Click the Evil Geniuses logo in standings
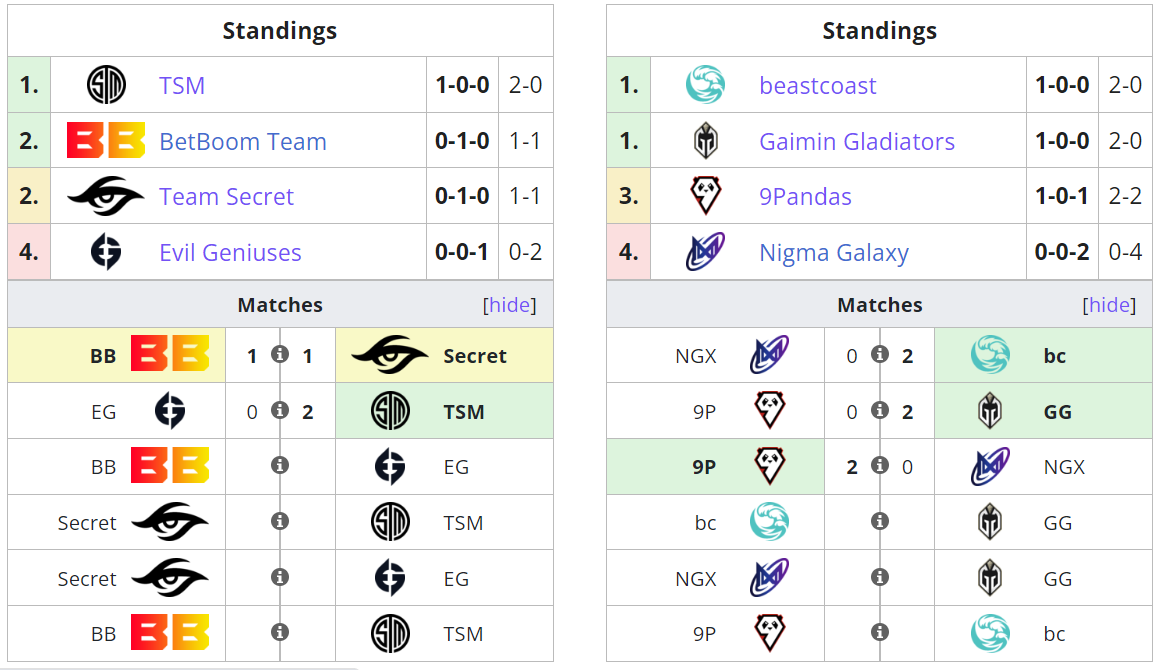 tap(105, 253)
